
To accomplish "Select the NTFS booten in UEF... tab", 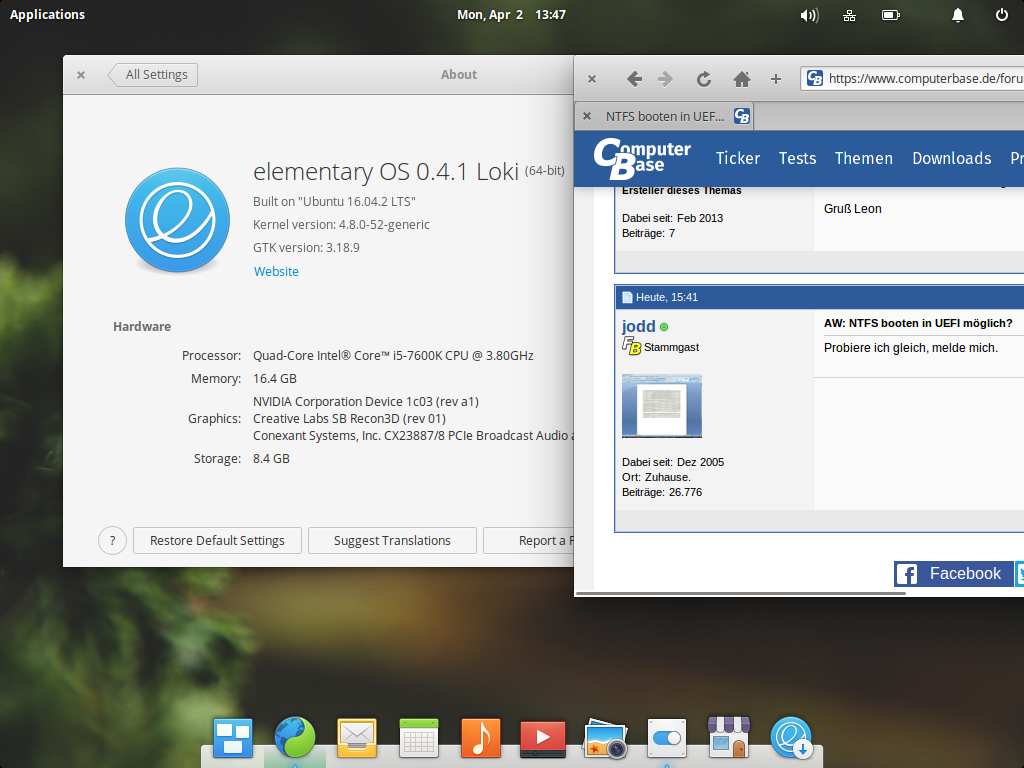I will pyautogui.click(x=665, y=116).
